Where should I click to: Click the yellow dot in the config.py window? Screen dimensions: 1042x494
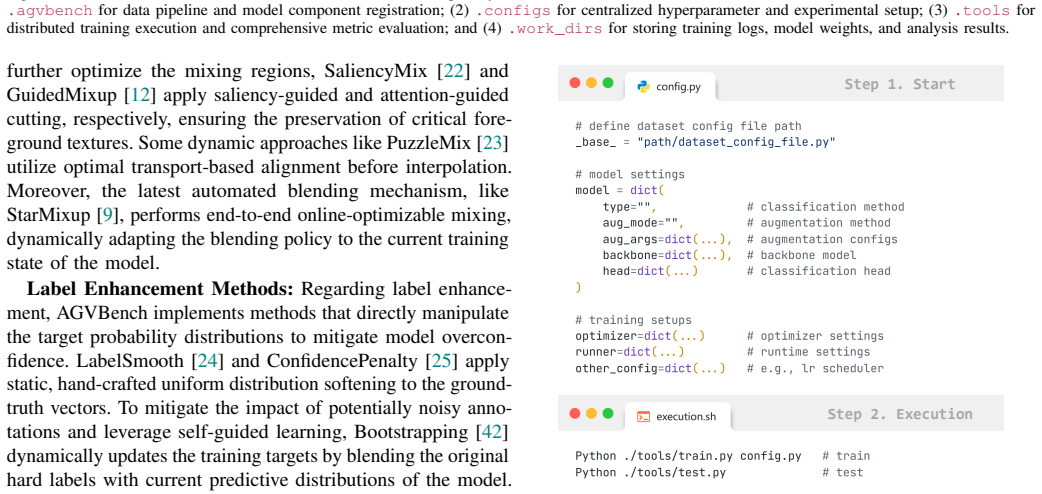coord(591,83)
